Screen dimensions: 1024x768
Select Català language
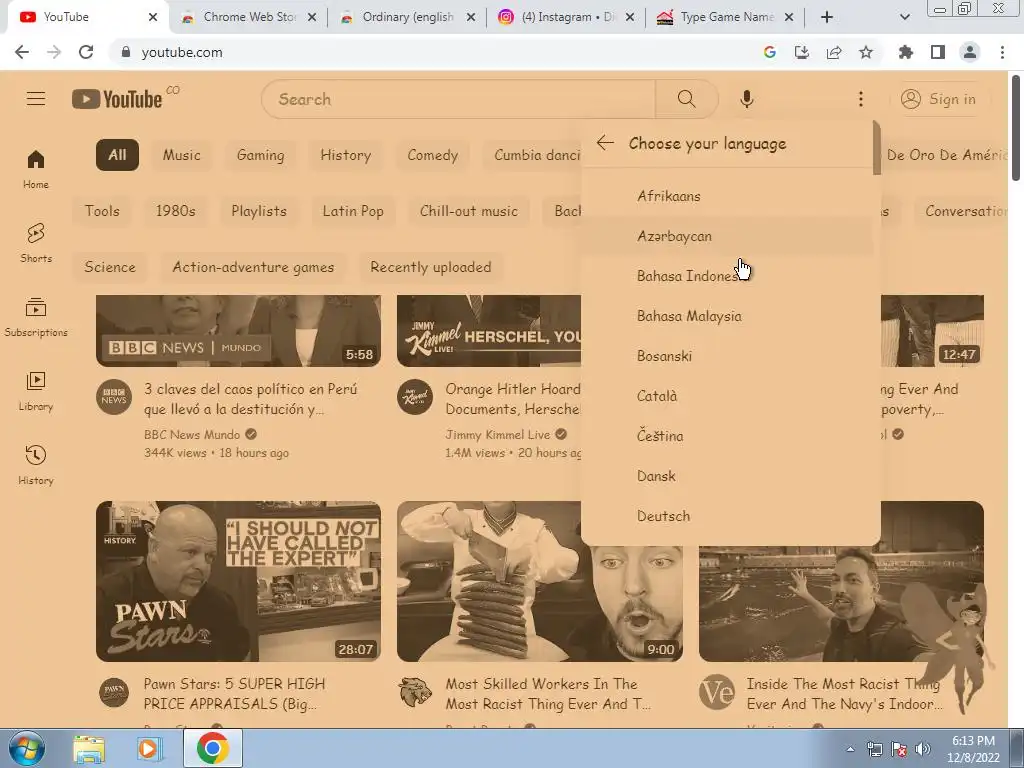click(727, 396)
